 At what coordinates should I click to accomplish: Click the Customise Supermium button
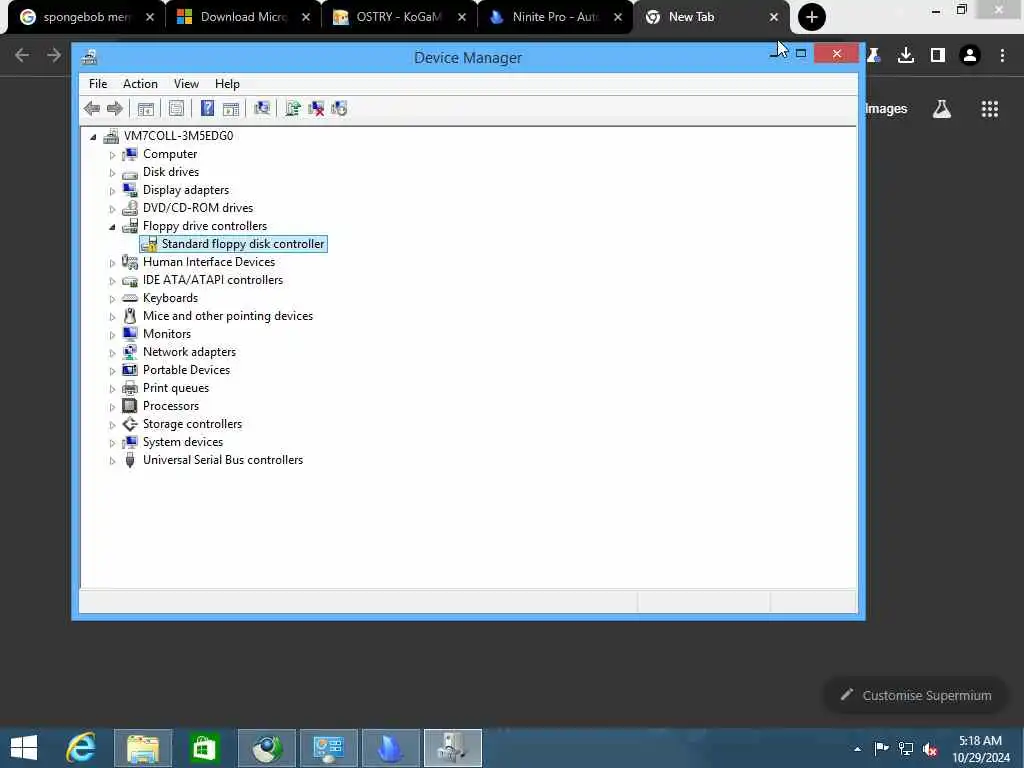[x=916, y=696]
